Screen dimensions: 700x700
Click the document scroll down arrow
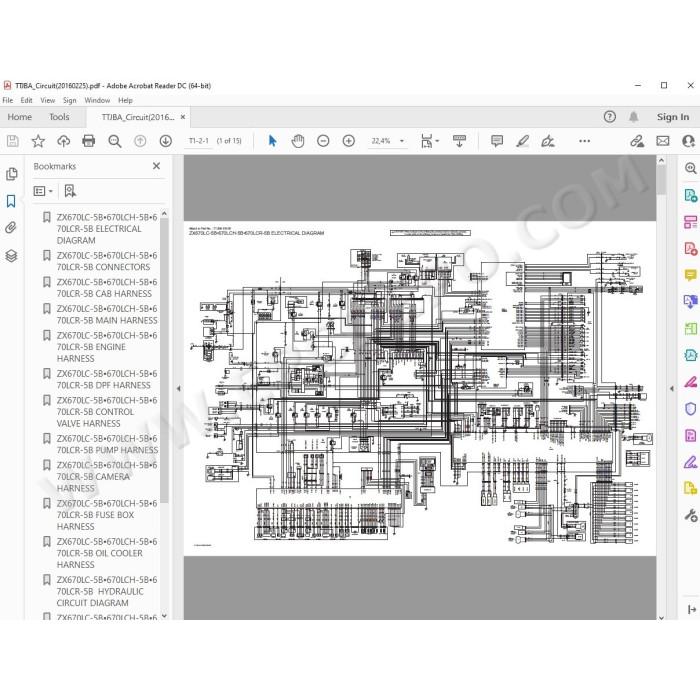pyautogui.click(x=661, y=618)
